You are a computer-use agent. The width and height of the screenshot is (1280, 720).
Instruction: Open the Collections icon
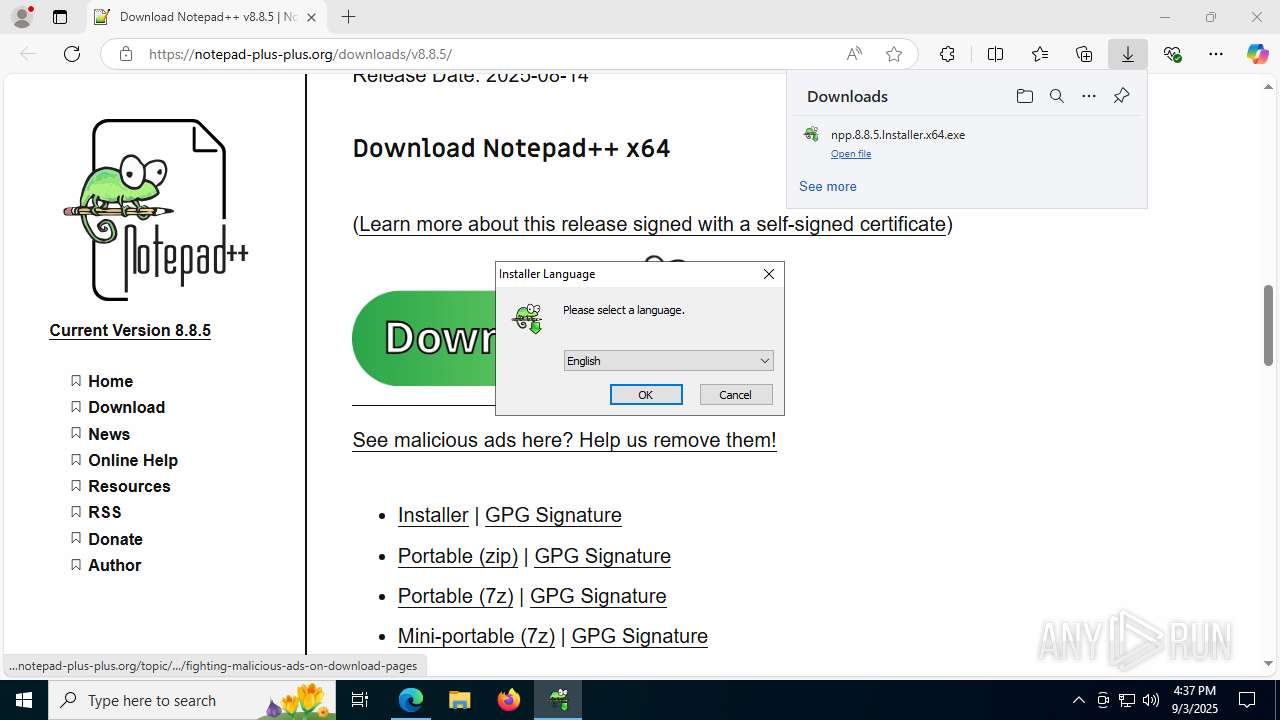point(1084,54)
